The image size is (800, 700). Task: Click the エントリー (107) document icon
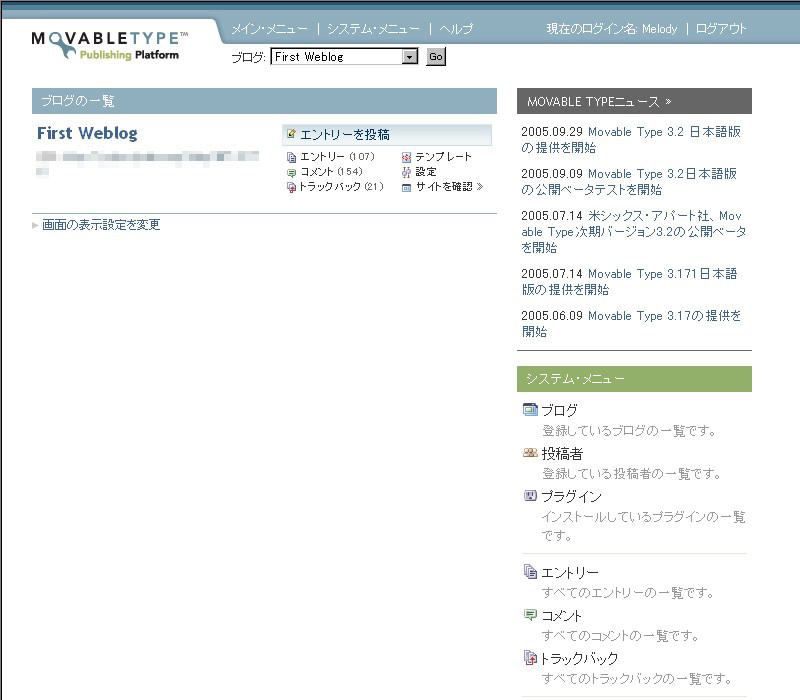291,157
